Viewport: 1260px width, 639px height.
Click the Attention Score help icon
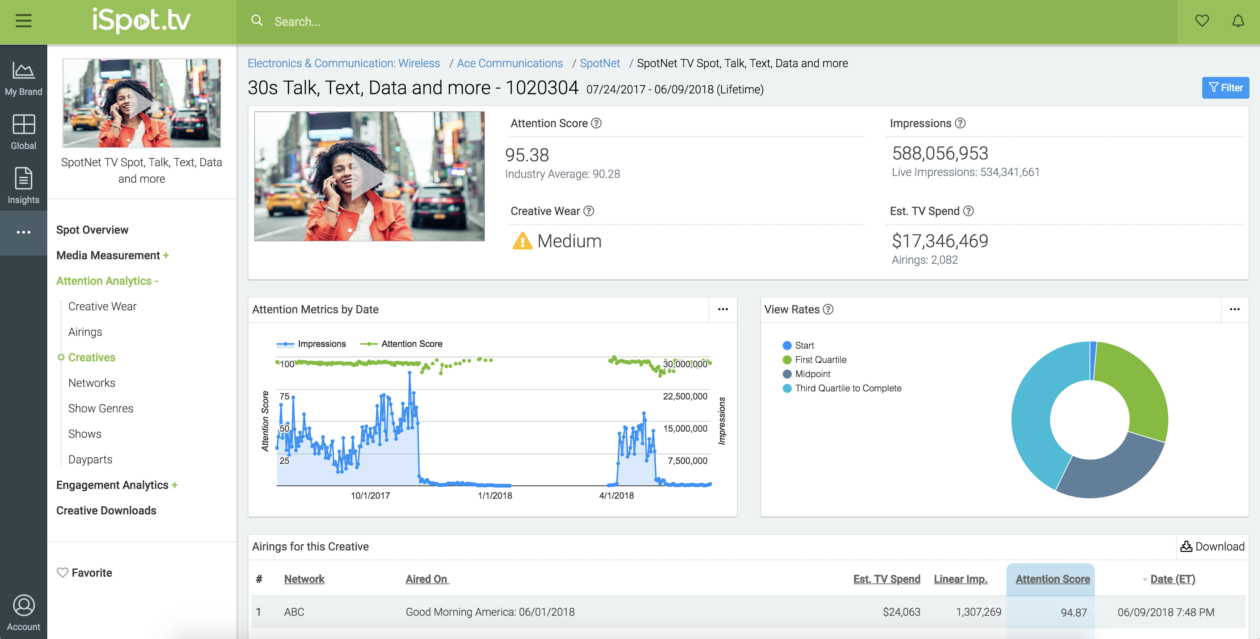[x=596, y=124]
